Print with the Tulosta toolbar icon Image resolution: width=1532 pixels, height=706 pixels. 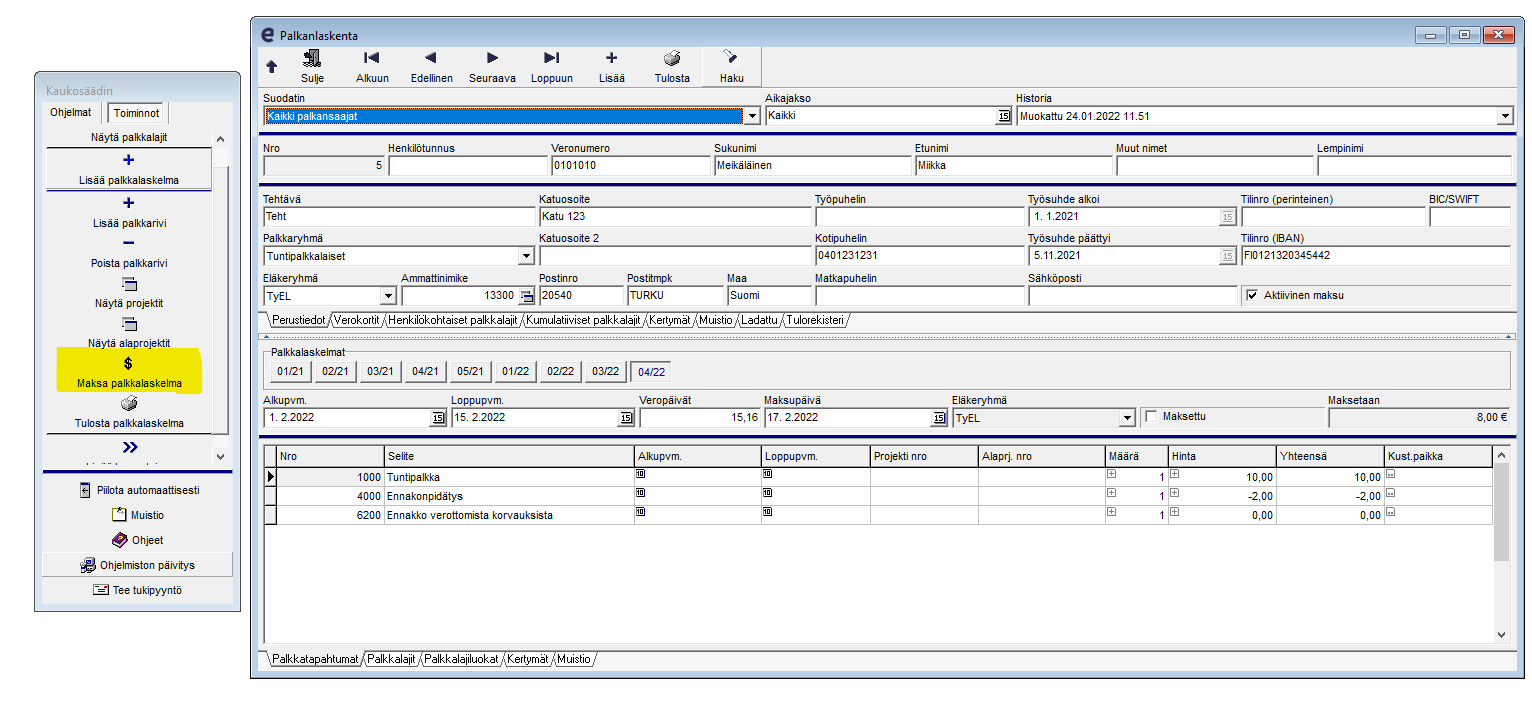(x=672, y=59)
